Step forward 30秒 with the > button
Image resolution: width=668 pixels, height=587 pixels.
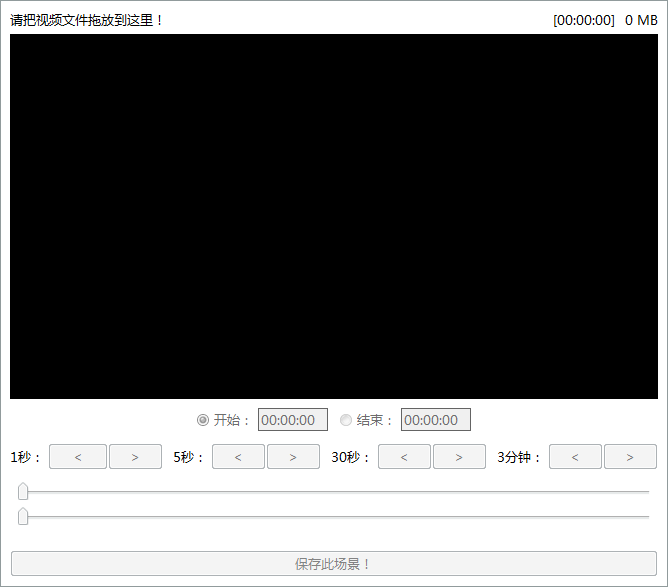coord(459,457)
